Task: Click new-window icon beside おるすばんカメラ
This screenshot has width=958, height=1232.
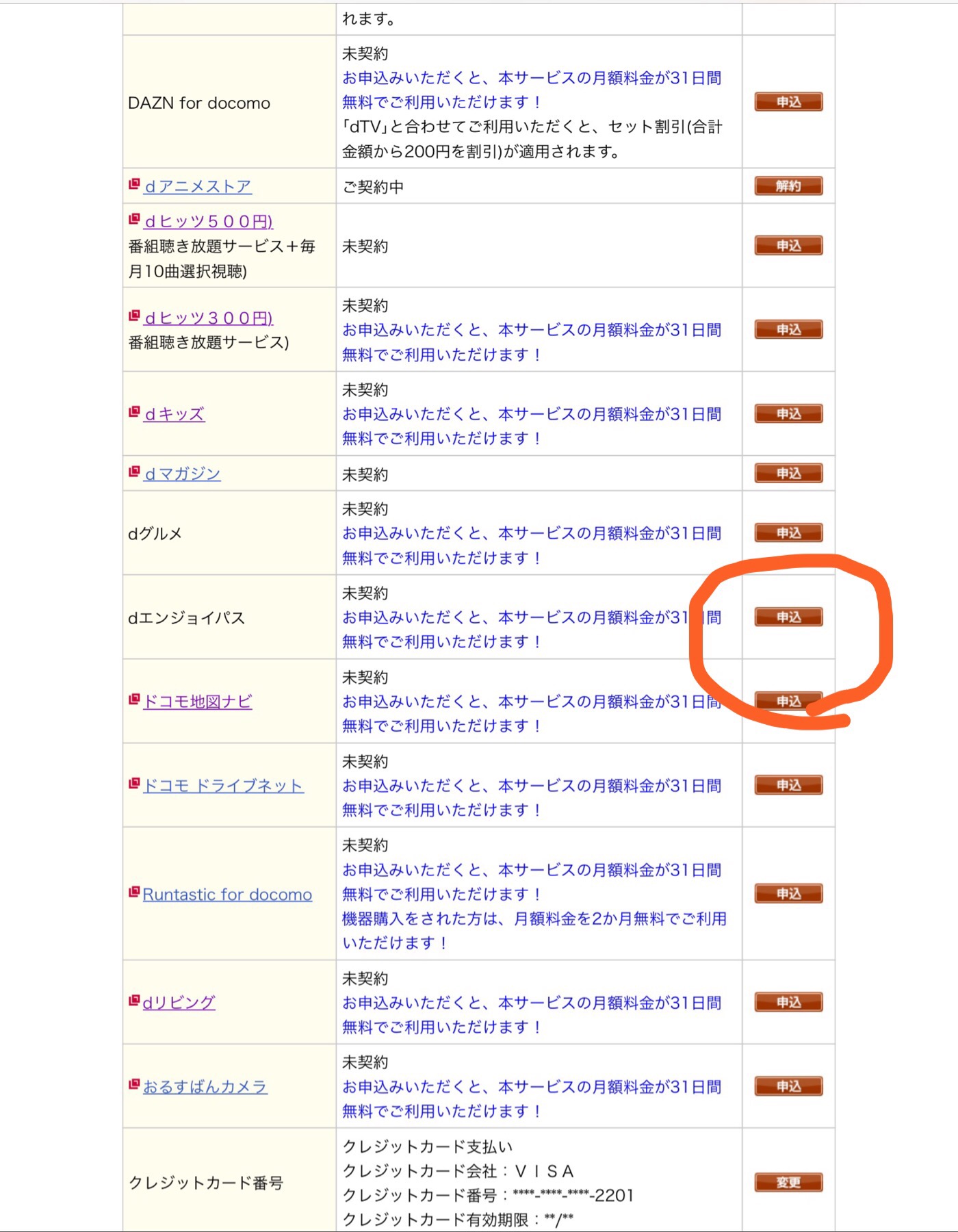Action: [135, 1086]
